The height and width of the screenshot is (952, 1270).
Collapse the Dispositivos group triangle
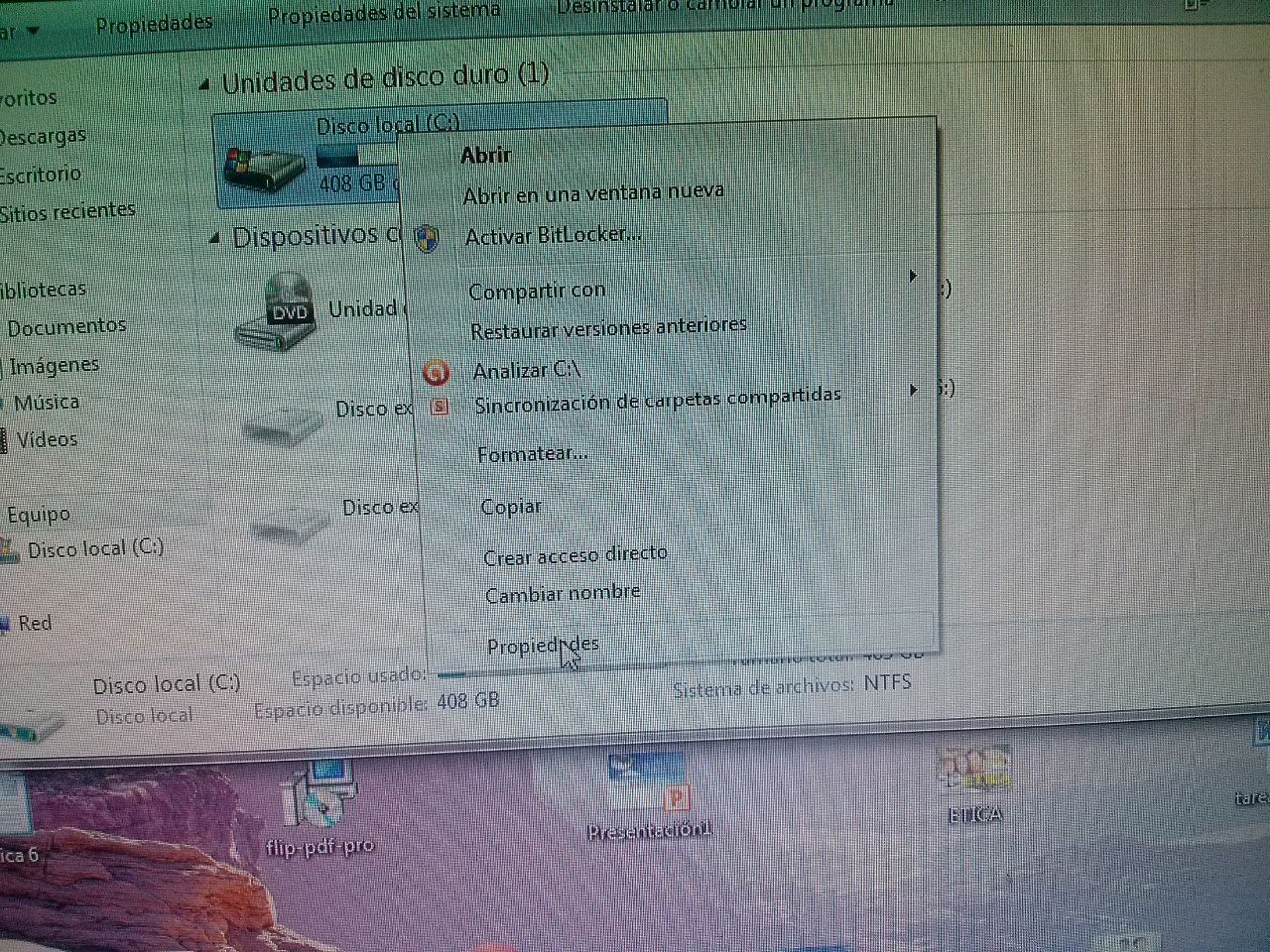[x=214, y=238]
